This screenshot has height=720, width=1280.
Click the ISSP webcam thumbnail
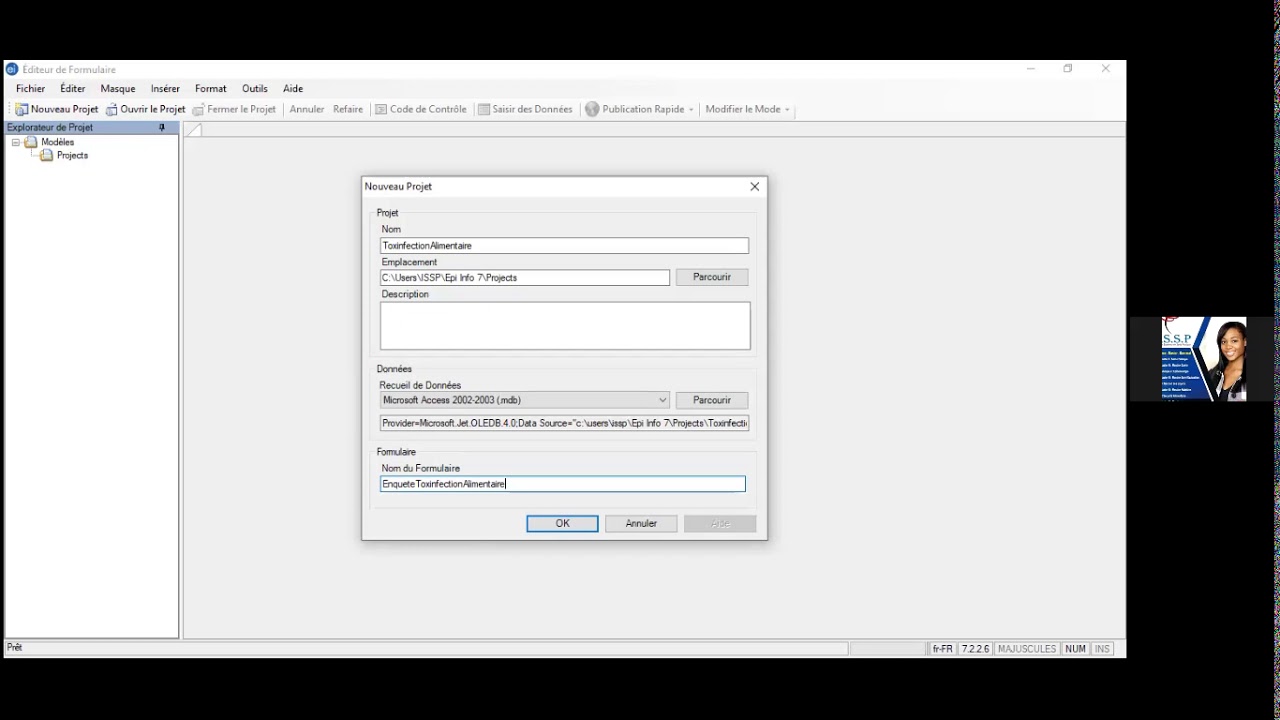click(1204, 359)
